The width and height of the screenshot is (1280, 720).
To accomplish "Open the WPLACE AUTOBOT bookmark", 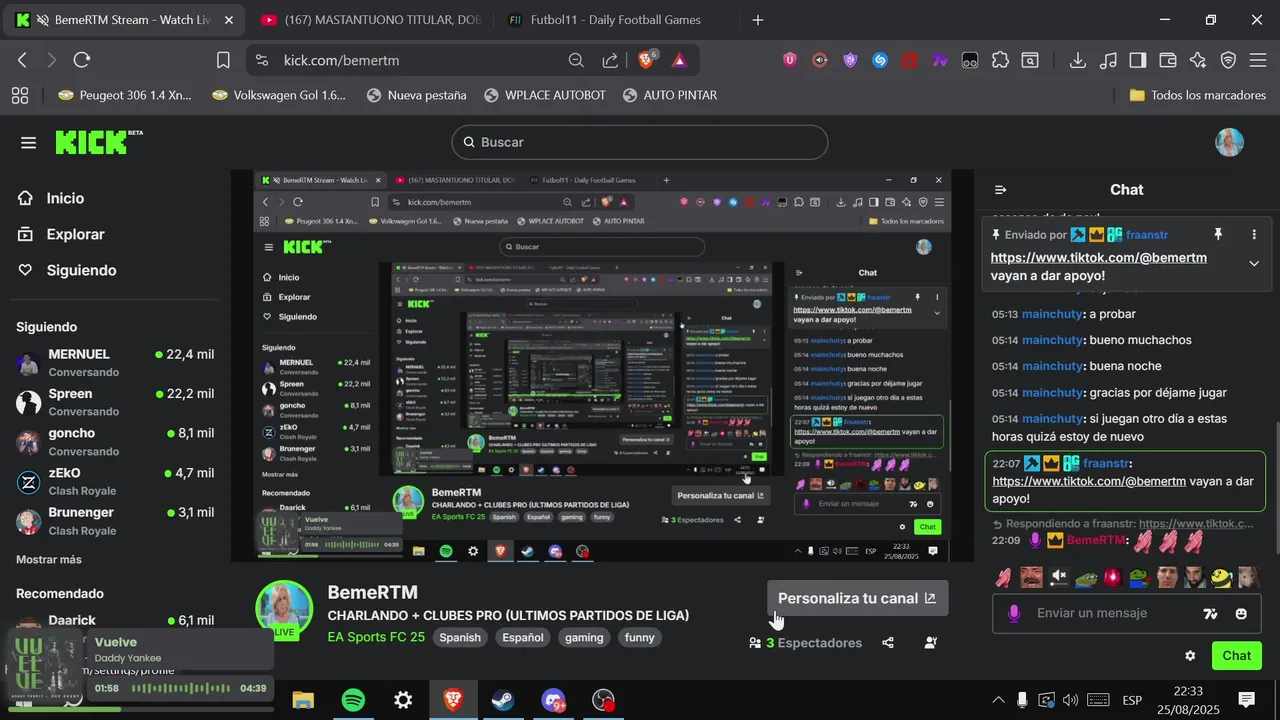I will point(545,95).
